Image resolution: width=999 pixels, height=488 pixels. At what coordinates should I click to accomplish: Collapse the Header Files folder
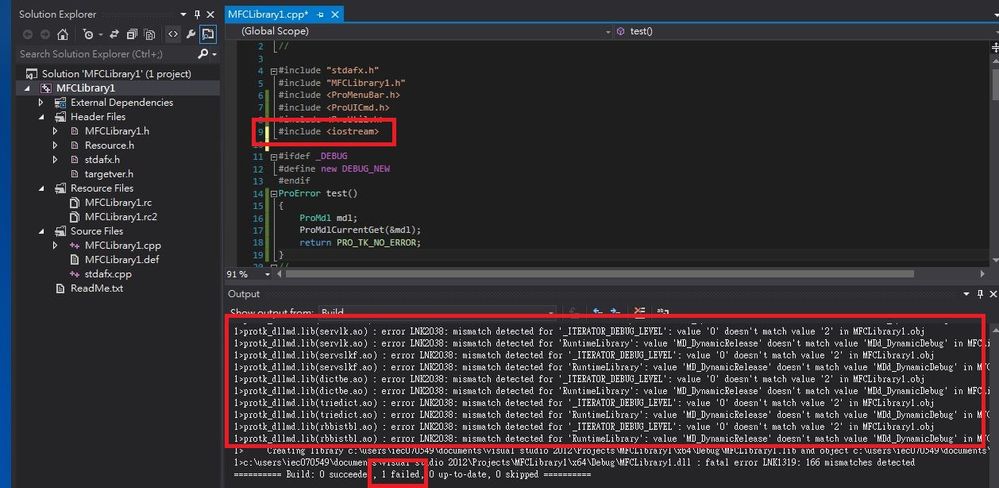41,117
